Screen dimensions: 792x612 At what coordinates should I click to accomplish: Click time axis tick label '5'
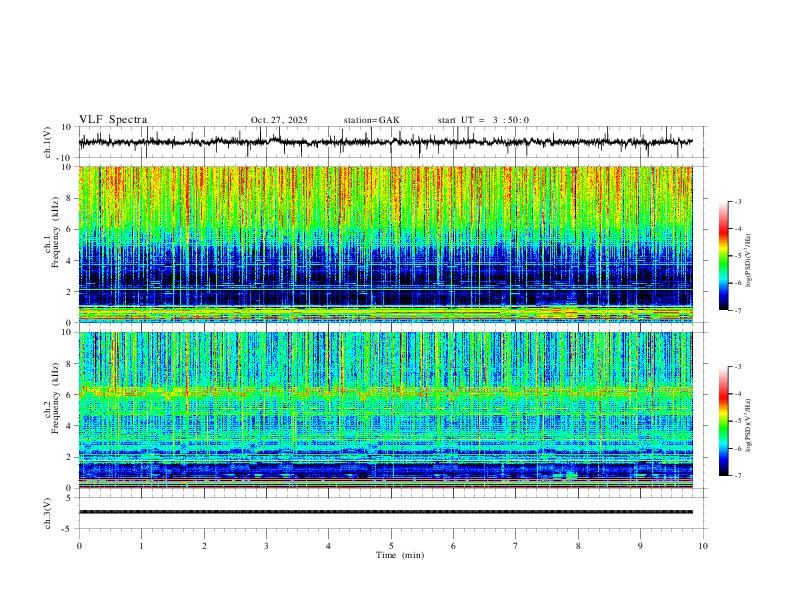[x=391, y=546]
